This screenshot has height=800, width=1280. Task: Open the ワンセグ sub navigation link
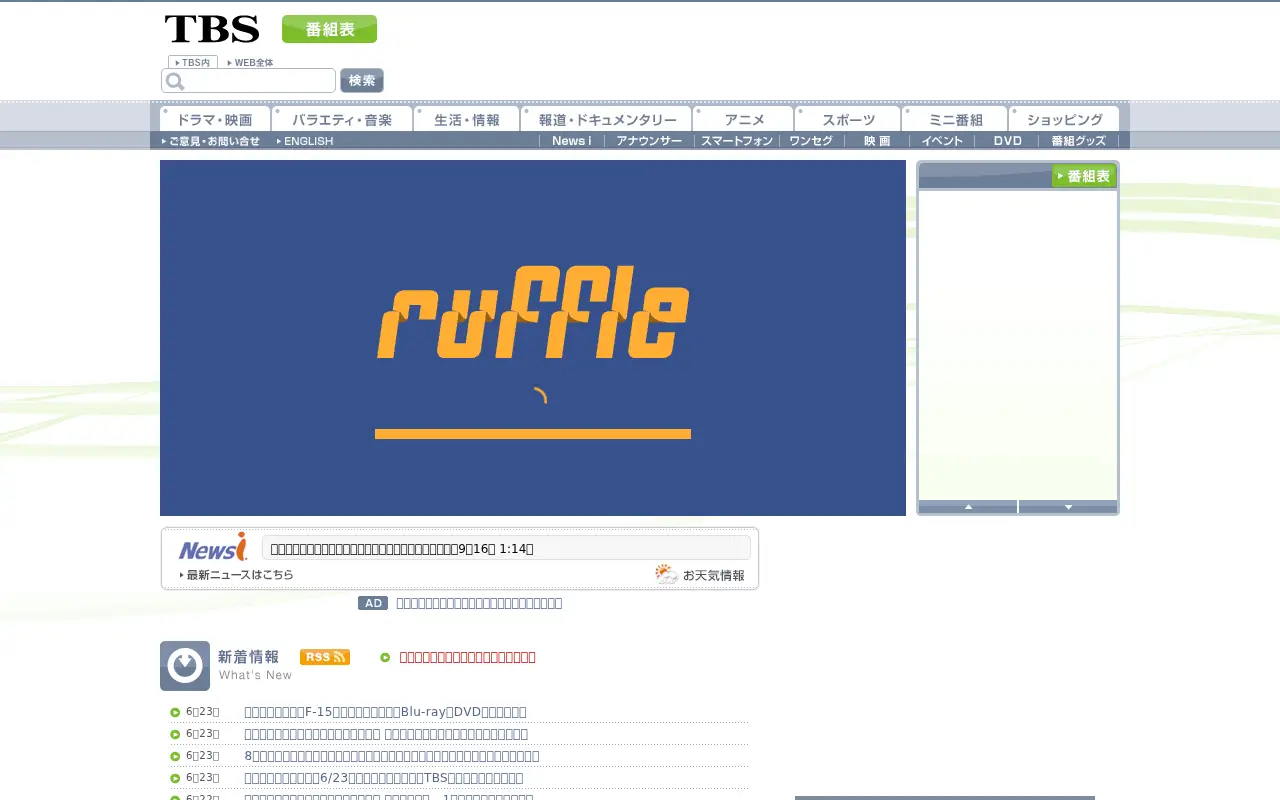(x=811, y=141)
